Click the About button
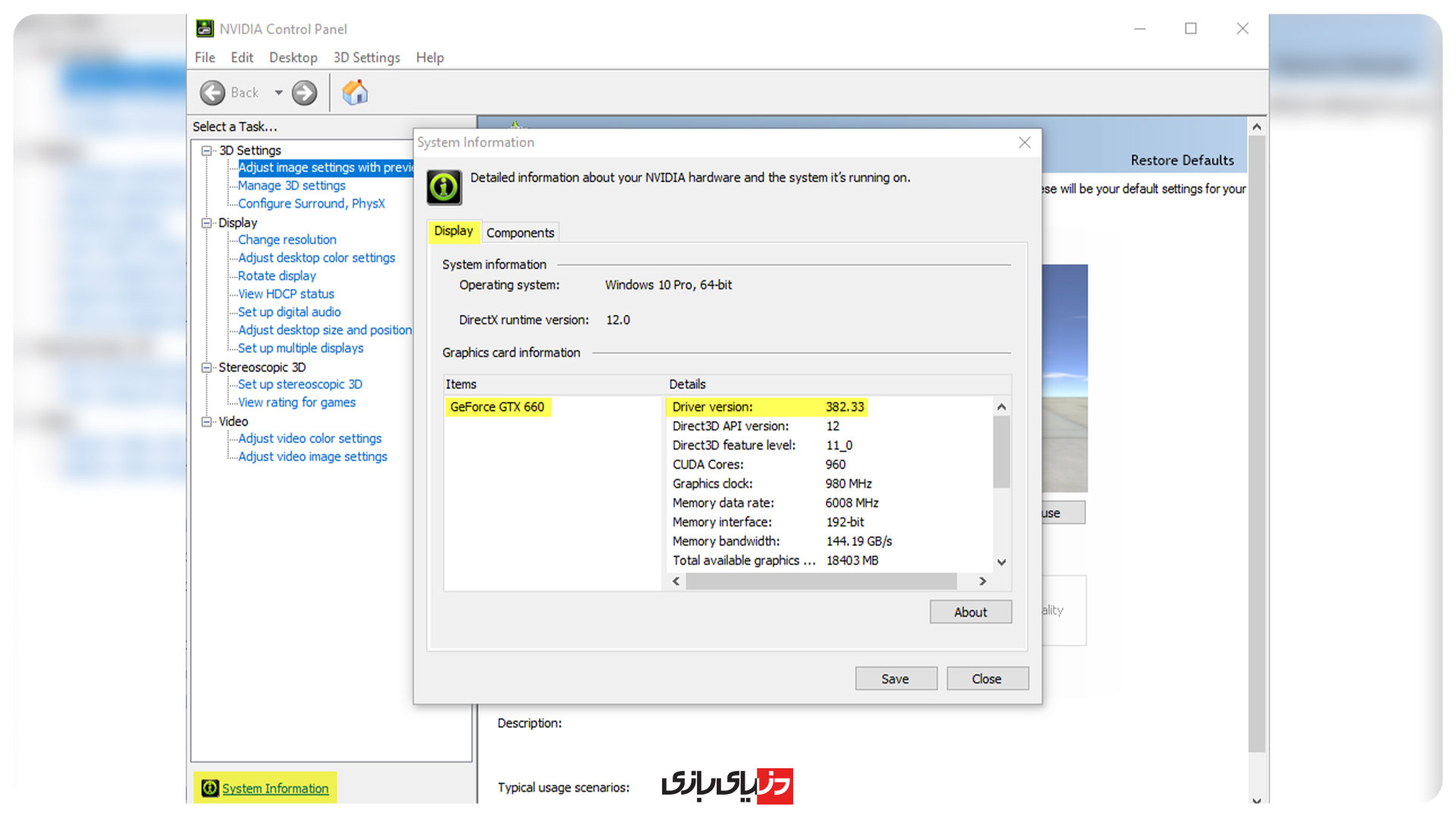1456x819 pixels. pos(971,611)
